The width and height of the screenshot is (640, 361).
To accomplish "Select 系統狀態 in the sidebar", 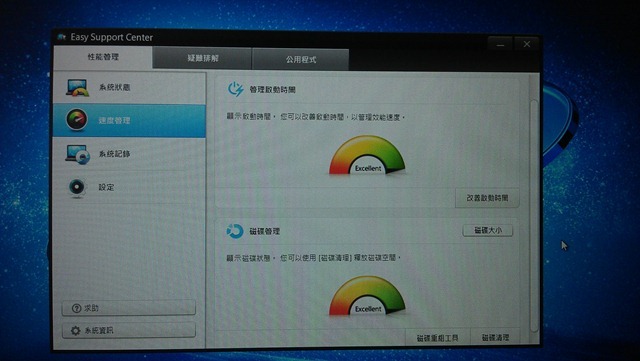I will click(129, 87).
